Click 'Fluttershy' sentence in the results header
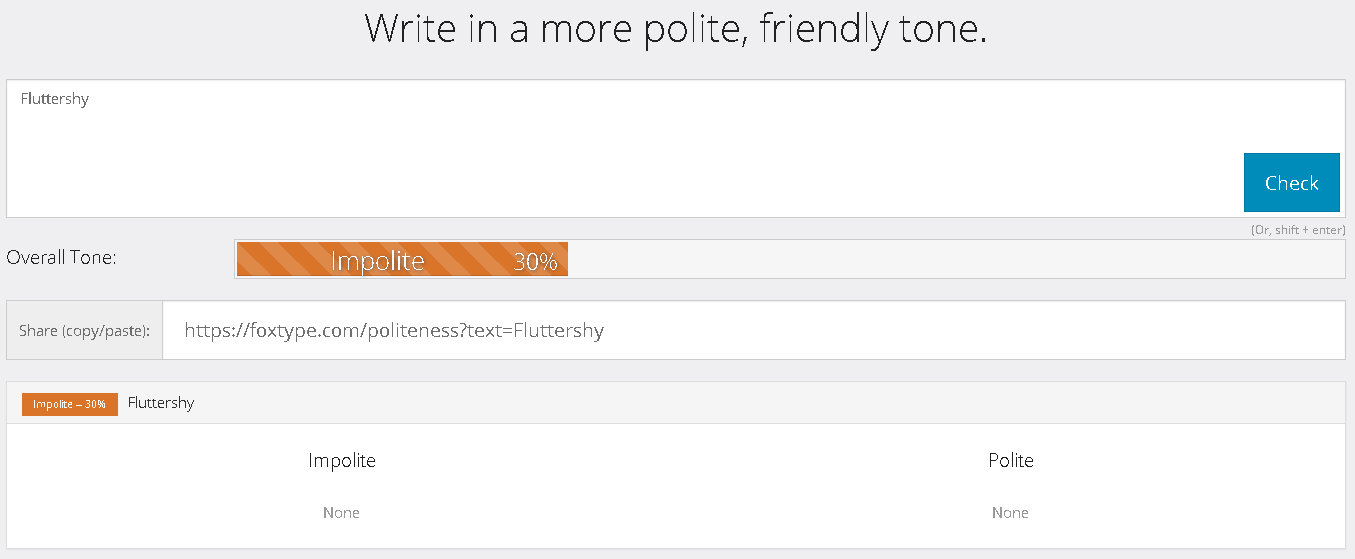The width and height of the screenshot is (1355, 559). pos(161,403)
